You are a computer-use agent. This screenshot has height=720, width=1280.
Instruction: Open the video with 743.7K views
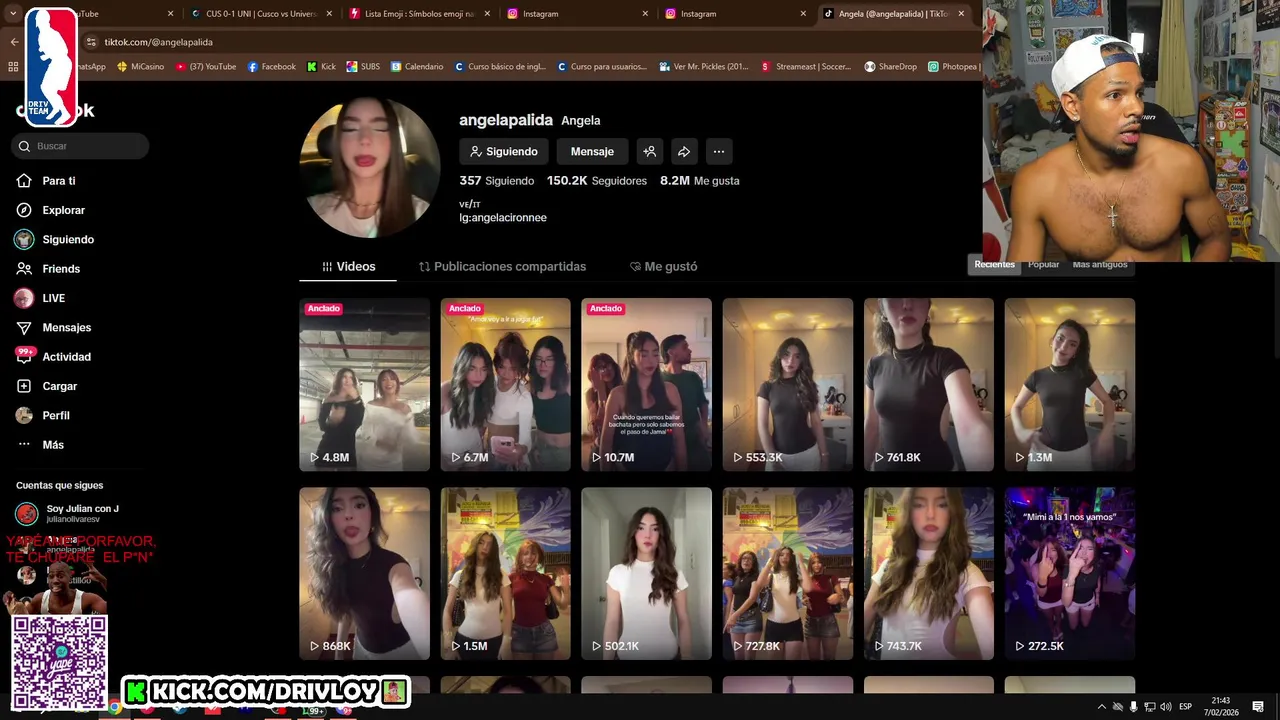(929, 573)
